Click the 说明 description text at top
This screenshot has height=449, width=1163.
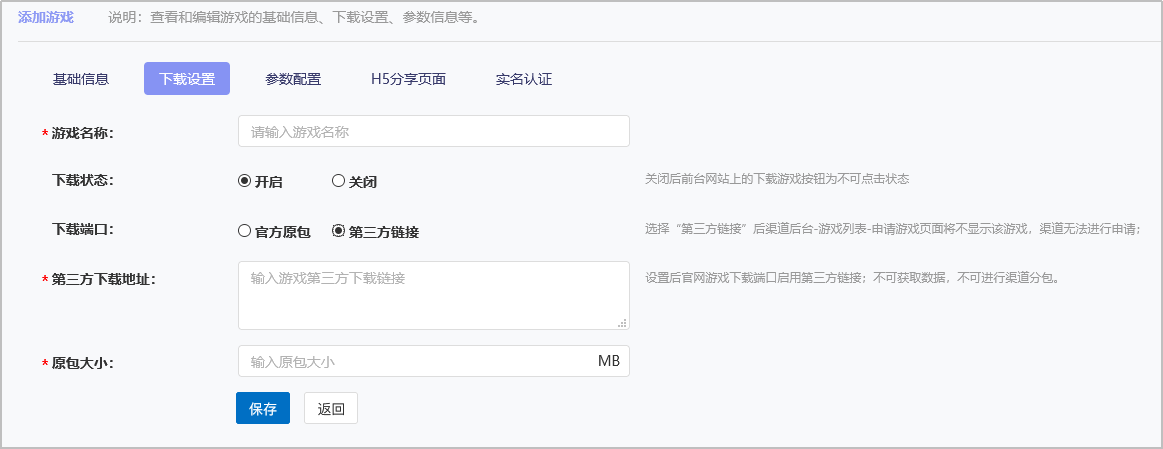(294, 17)
